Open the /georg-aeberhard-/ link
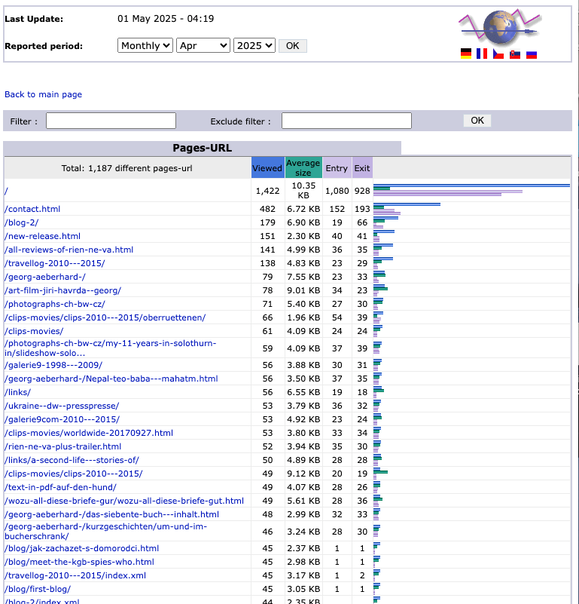The width and height of the screenshot is (579, 604). click(45, 277)
